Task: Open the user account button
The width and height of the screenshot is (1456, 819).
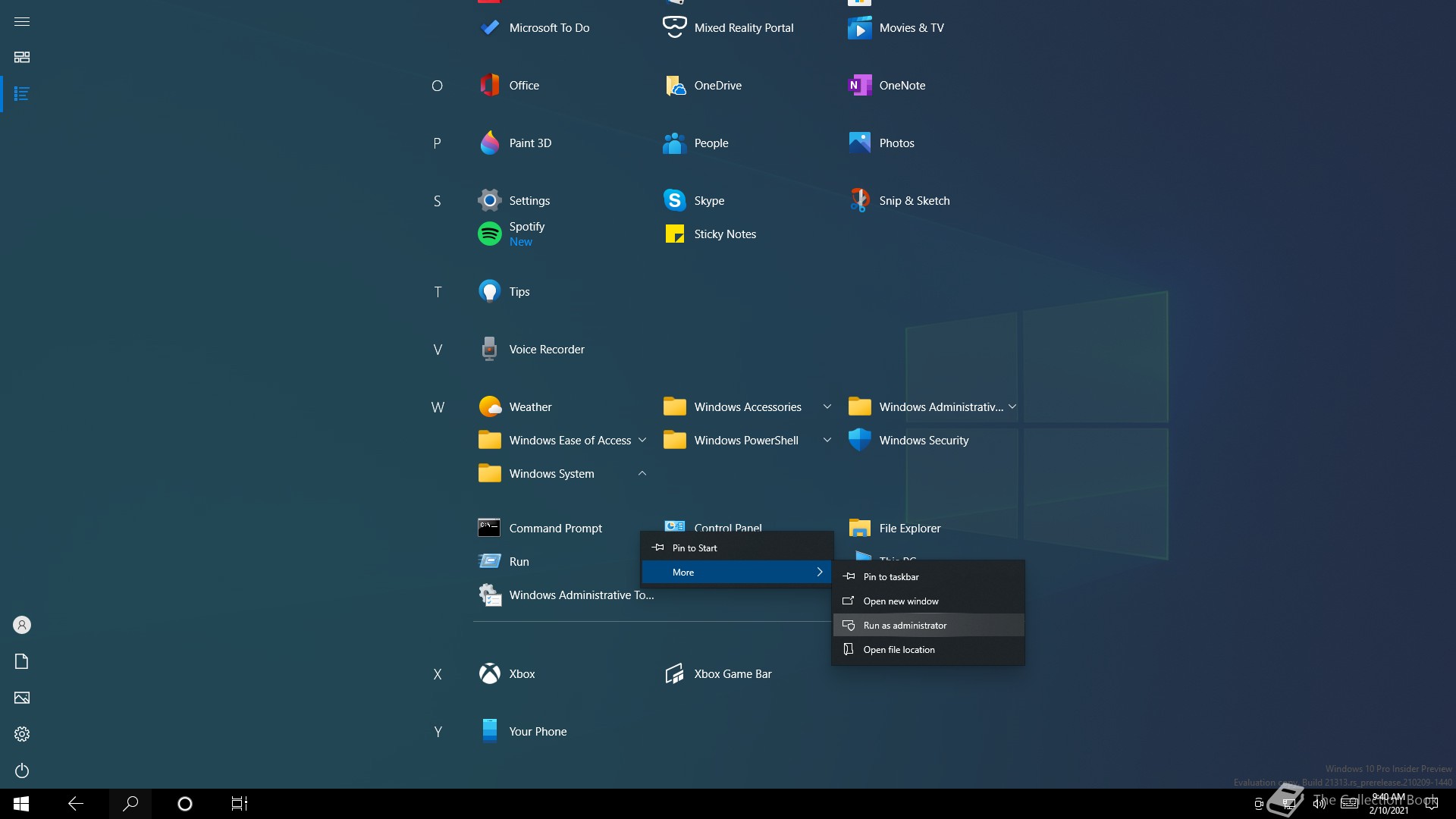Action: [22, 625]
